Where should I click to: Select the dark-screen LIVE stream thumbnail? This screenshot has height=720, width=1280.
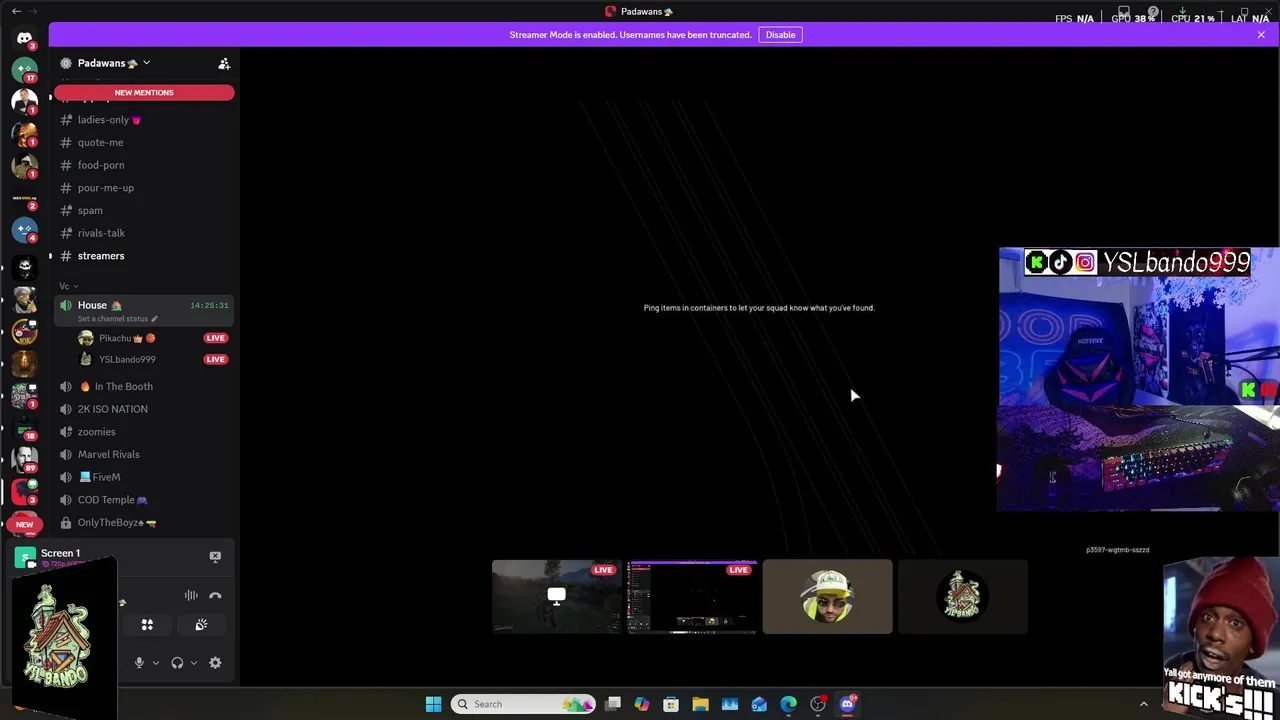click(x=692, y=597)
